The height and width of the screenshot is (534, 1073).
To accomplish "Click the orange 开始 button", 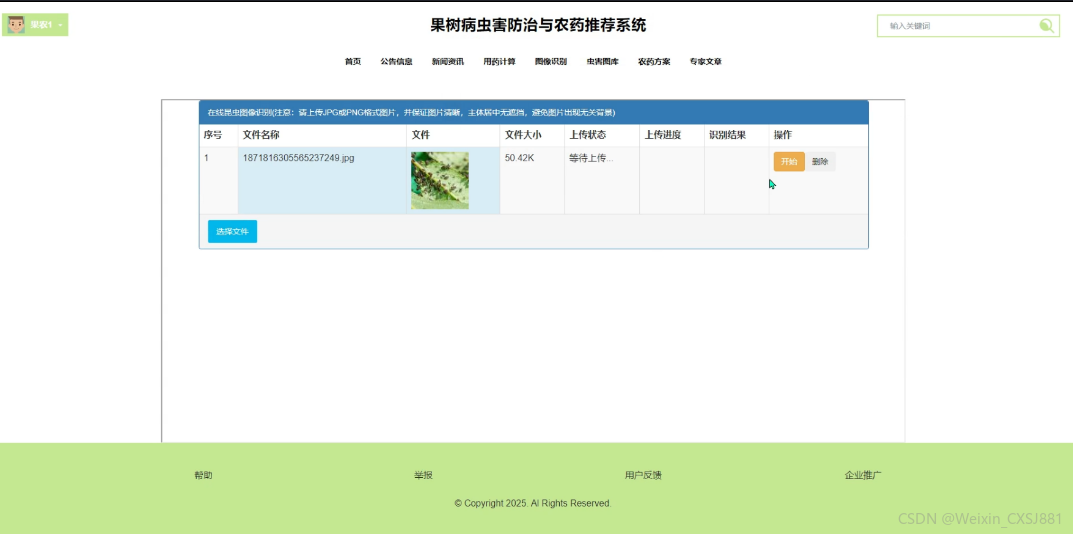I will pos(789,162).
